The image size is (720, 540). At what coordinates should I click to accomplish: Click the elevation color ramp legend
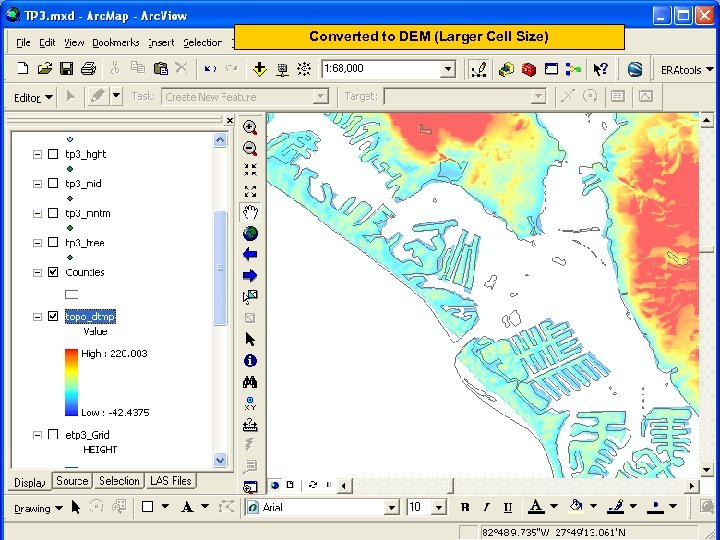coord(71,382)
